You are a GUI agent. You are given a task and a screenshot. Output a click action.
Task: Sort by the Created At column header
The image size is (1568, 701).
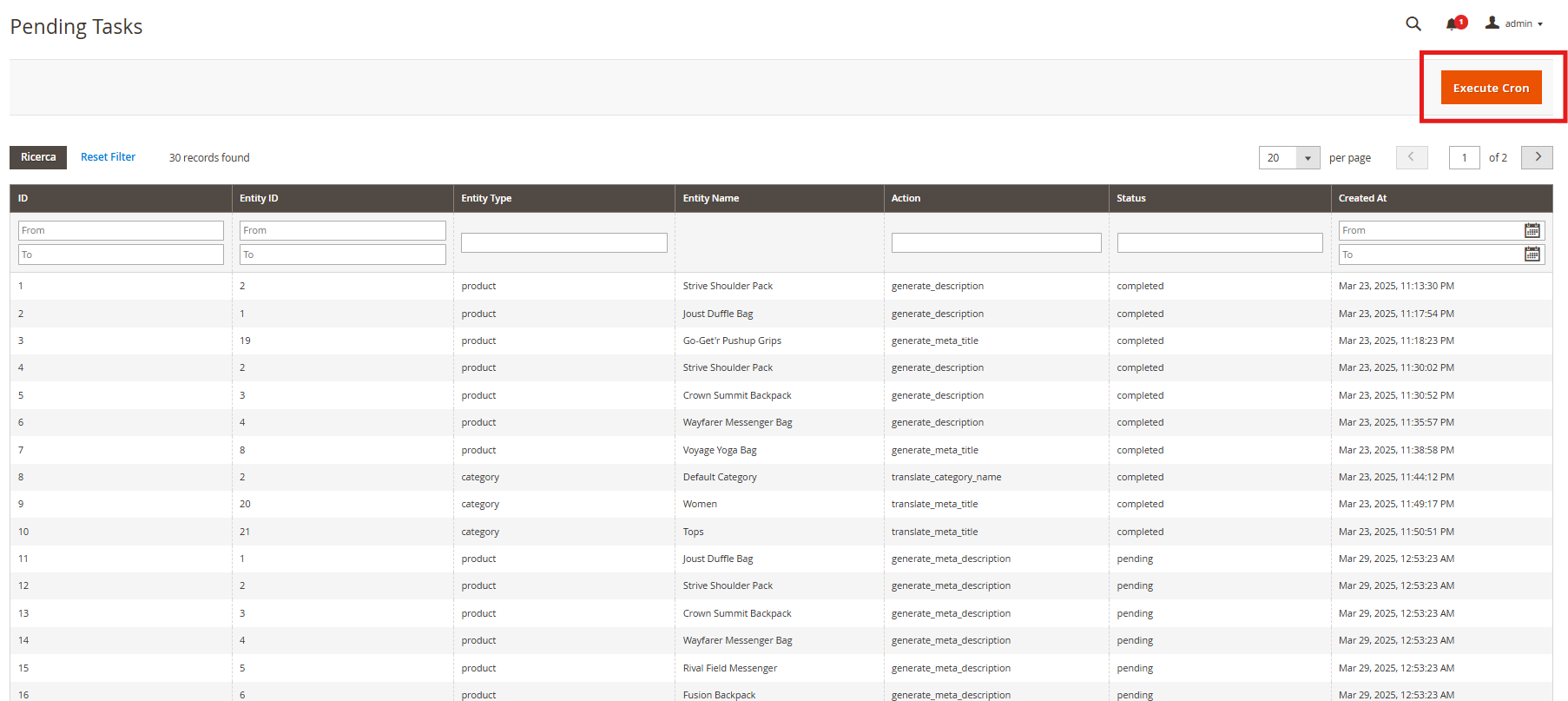(1441, 198)
